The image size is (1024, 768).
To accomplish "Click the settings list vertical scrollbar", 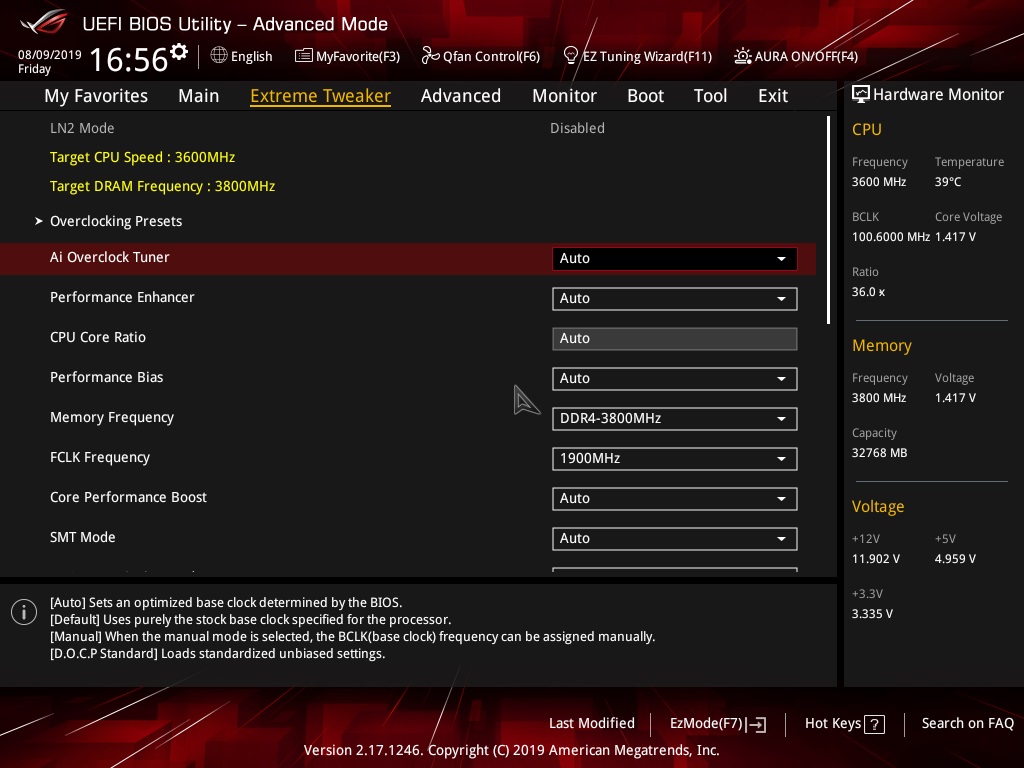I will pos(828,220).
